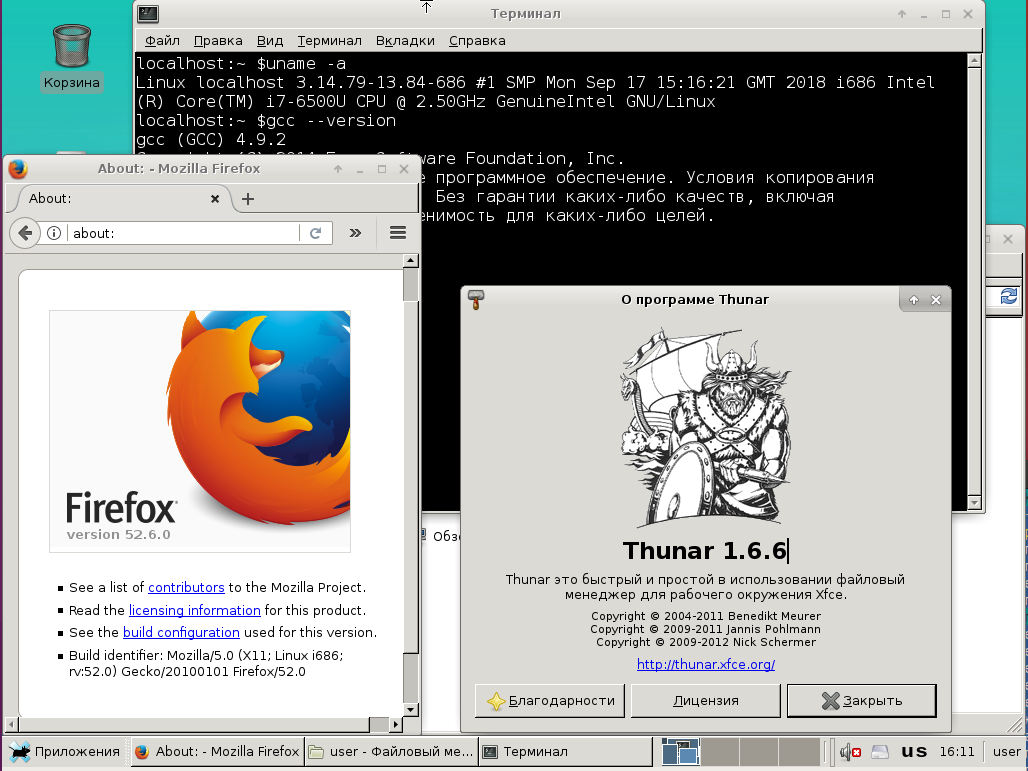This screenshot has height=771, width=1028.
Task: Open the Приложения applications menu
Action: 65,751
